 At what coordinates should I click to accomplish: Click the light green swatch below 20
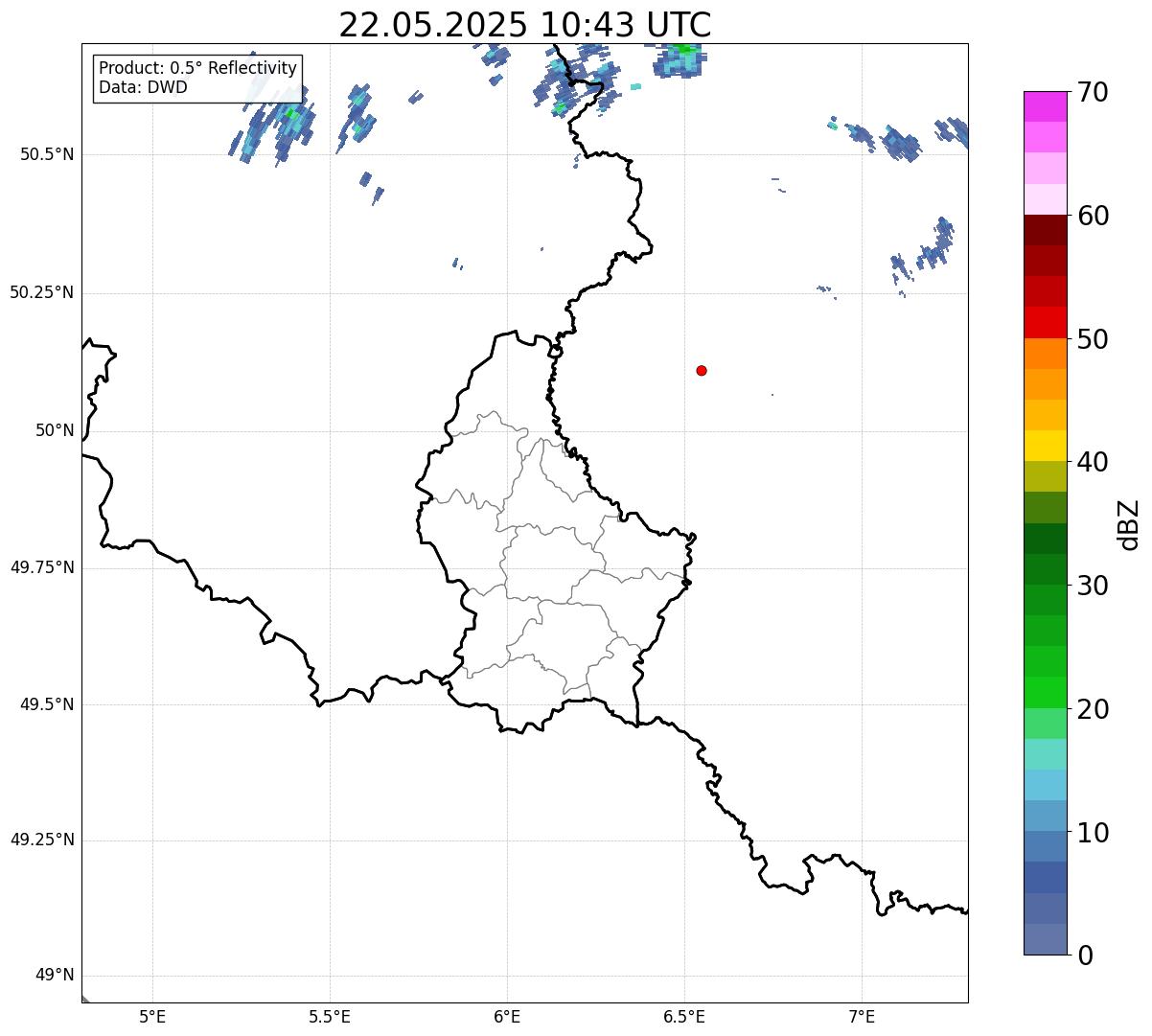pos(1045,724)
